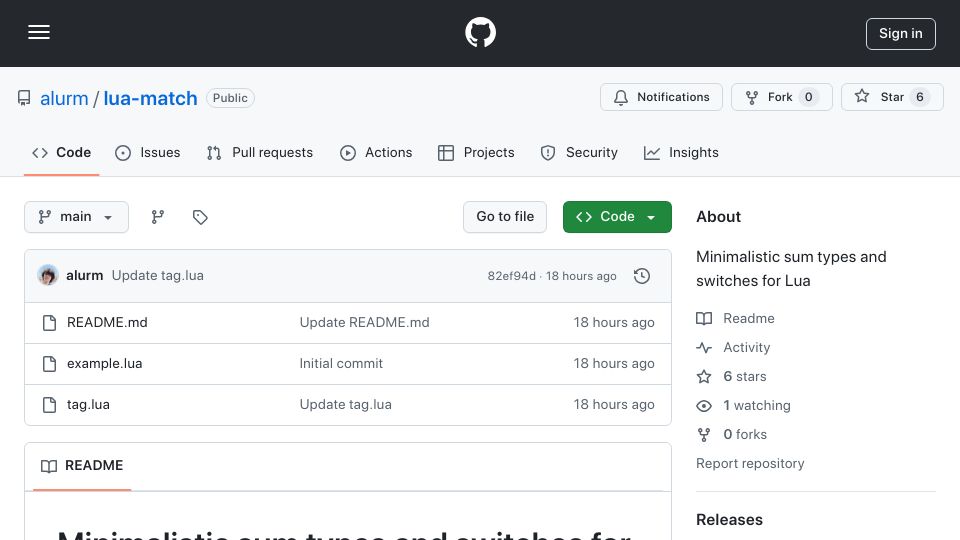The width and height of the screenshot is (960, 540).
Task: Star the lua-match repository
Action: click(x=892, y=97)
